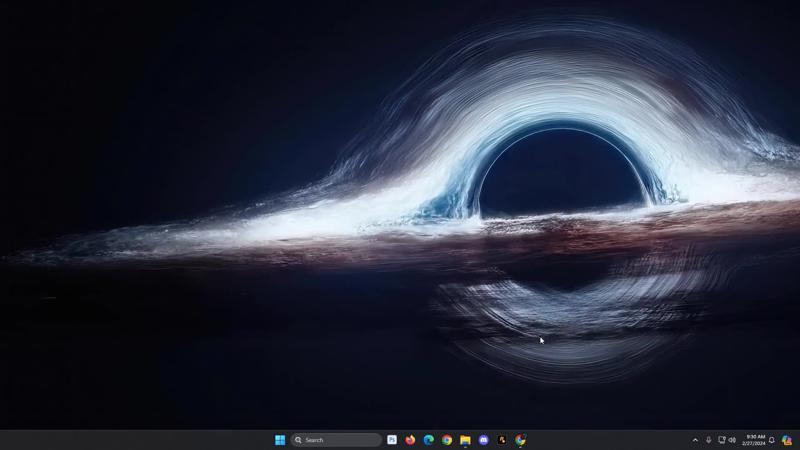
Task: Open network settings tray icon
Action: pyautogui.click(x=721, y=440)
